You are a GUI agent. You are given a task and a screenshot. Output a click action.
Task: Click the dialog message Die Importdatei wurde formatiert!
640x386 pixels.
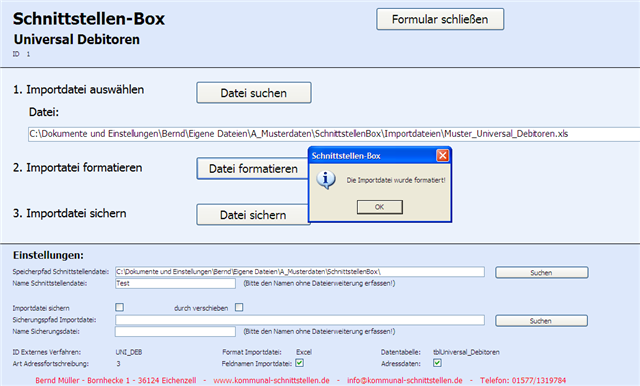point(396,180)
